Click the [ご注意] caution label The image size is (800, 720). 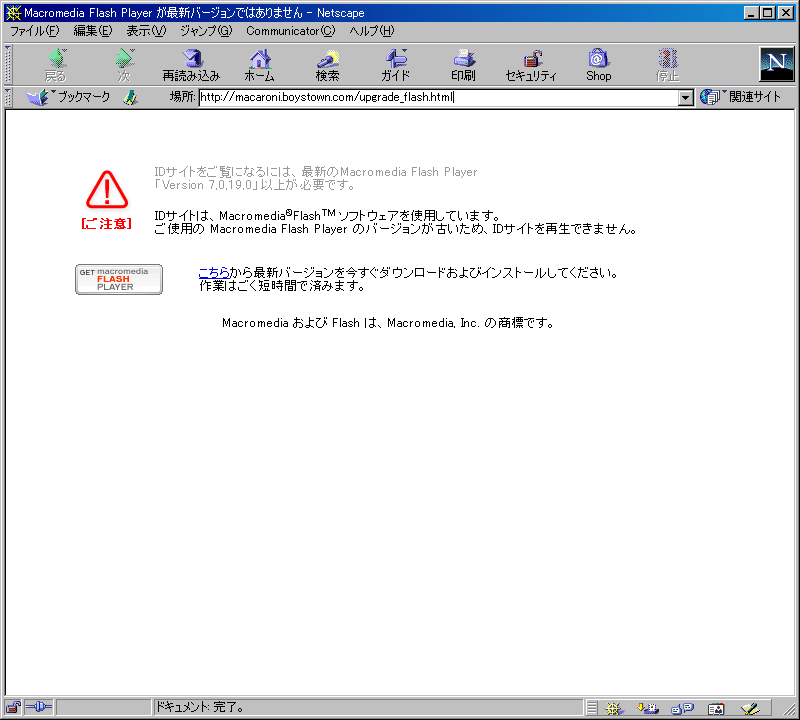click(x=107, y=224)
